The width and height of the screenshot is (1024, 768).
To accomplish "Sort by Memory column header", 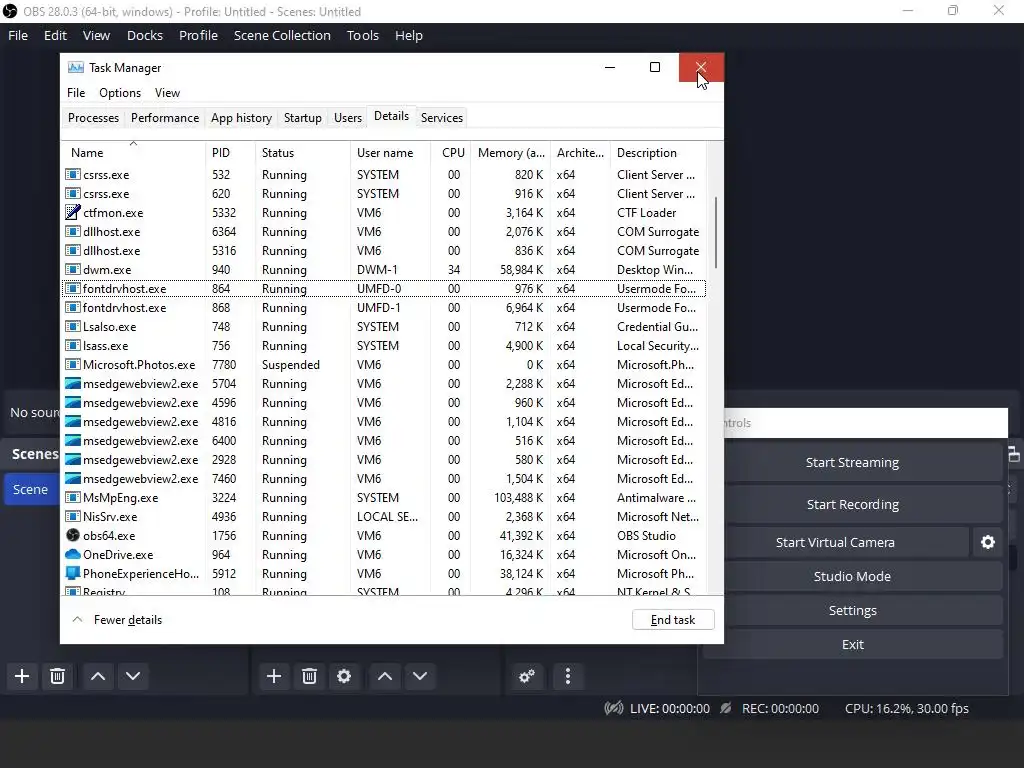I will (511, 152).
